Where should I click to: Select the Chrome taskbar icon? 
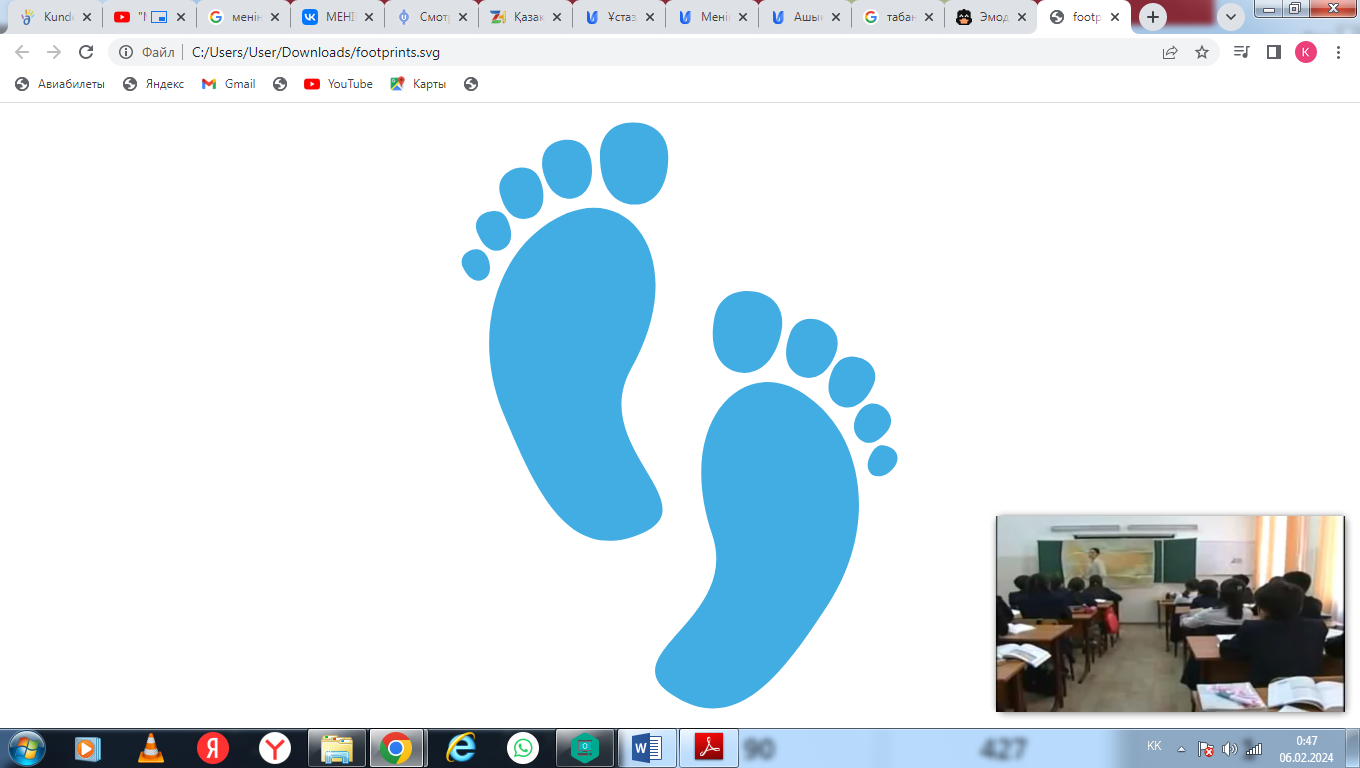[x=397, y=747]
